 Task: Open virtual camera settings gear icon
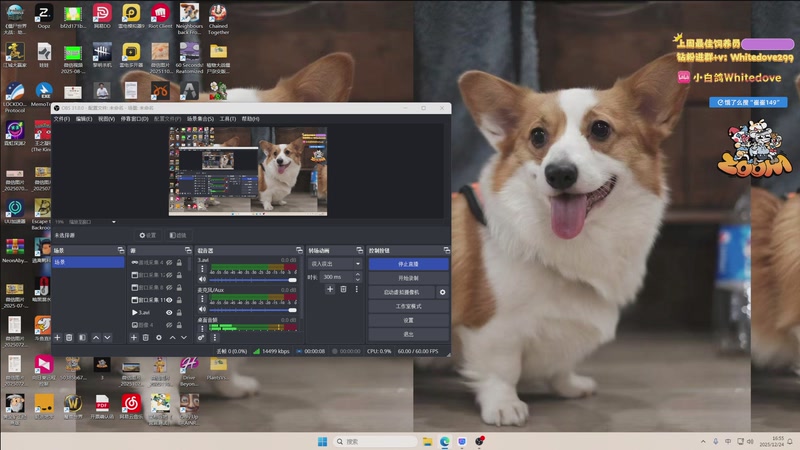[x=442, y=292]
